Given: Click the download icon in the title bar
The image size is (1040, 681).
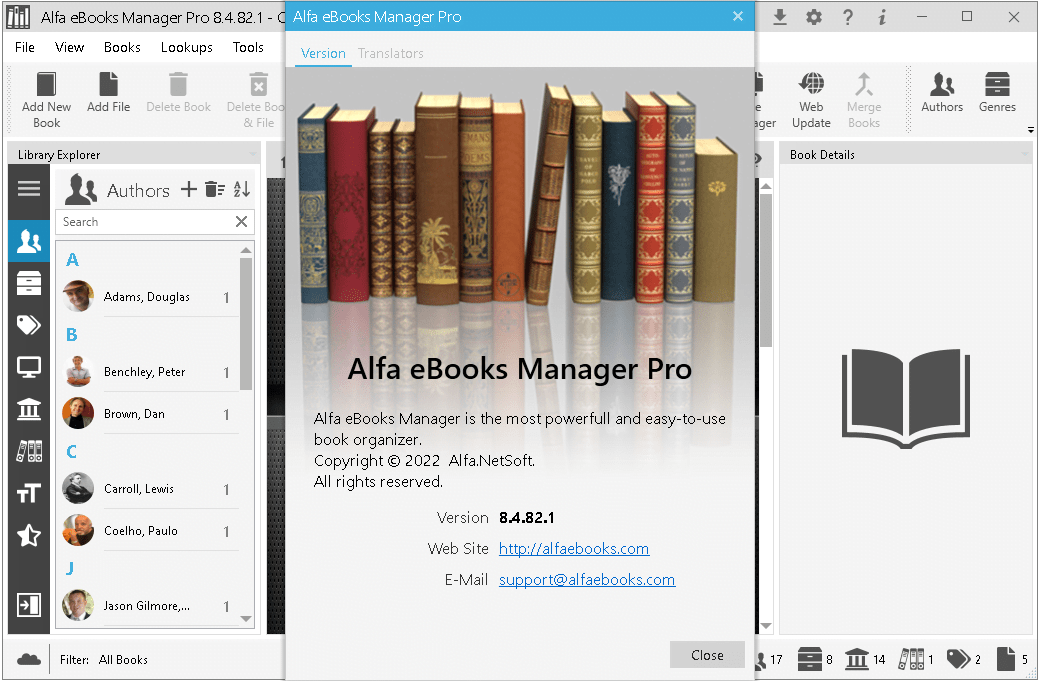Looking at the screenshot, I should click(780, 17).
